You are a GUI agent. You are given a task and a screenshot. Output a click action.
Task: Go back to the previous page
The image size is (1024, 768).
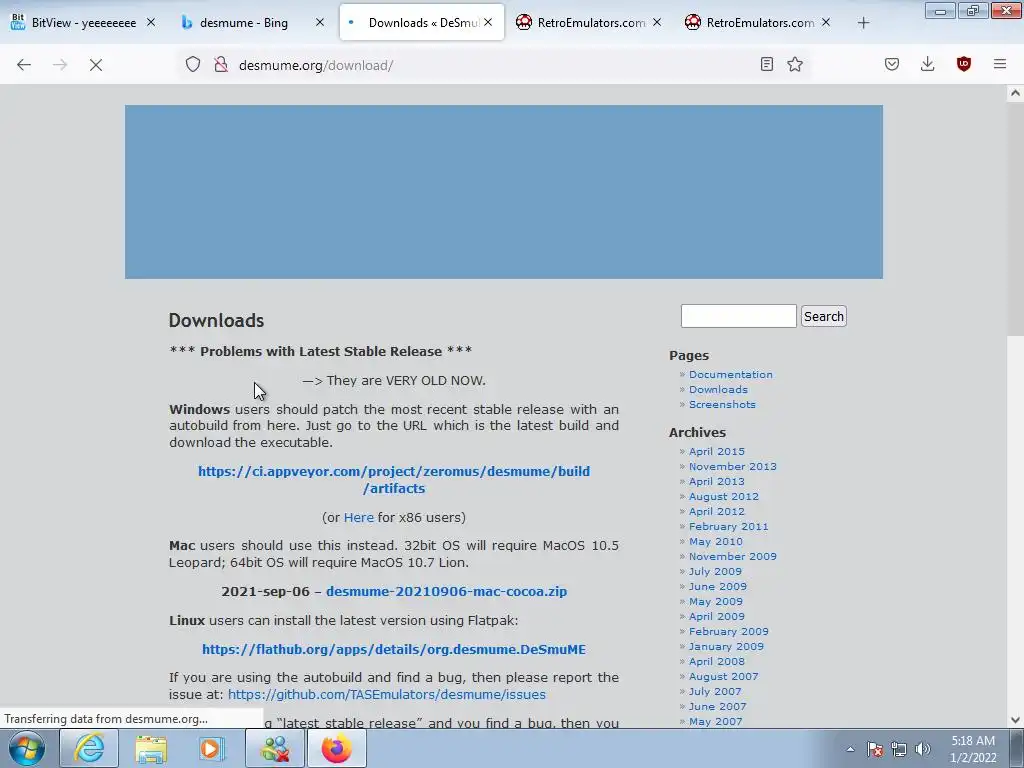tap(24, 64)
